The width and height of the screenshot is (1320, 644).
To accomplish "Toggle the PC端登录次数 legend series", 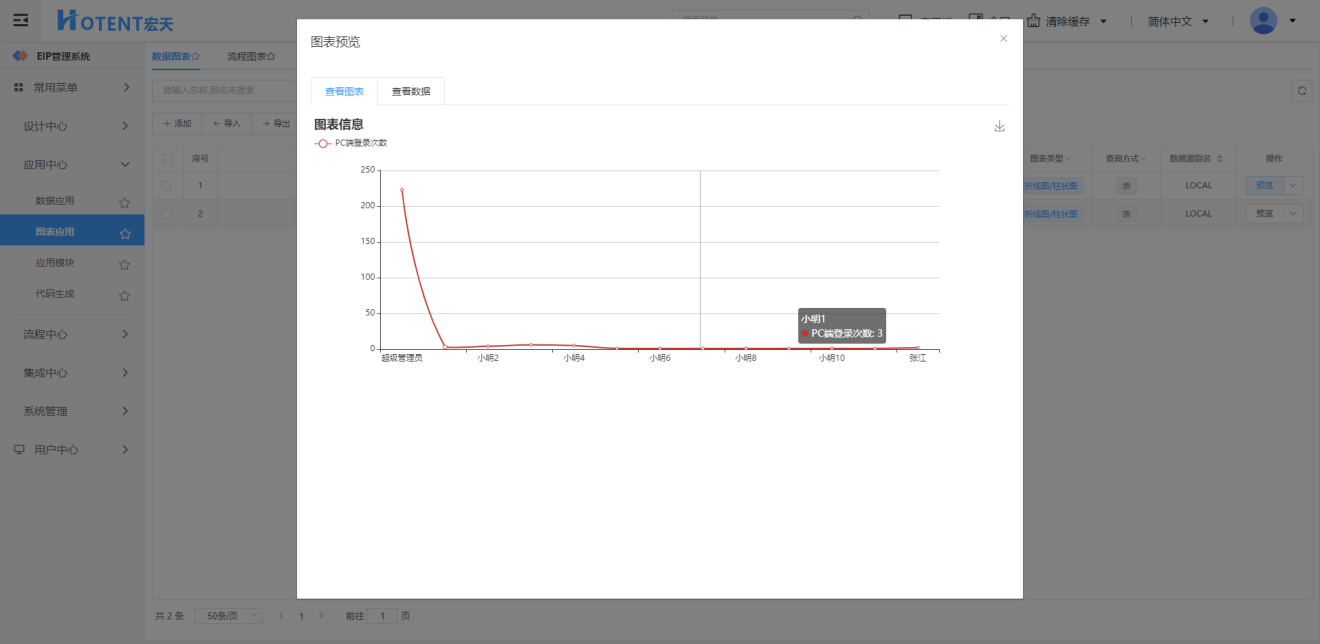I will [350, 143].
